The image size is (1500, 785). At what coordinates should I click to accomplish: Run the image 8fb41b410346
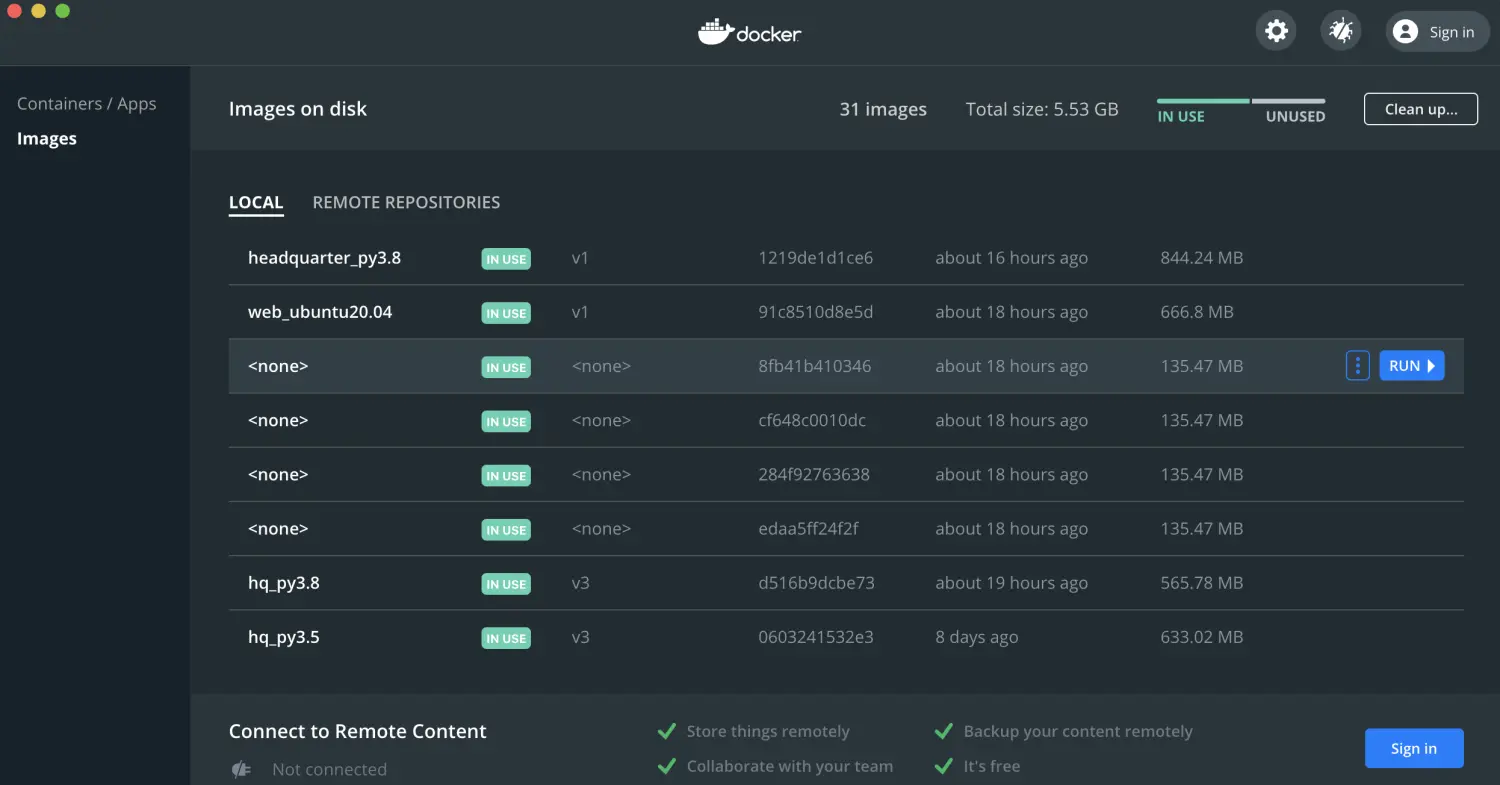click(x=1411, y=366)
